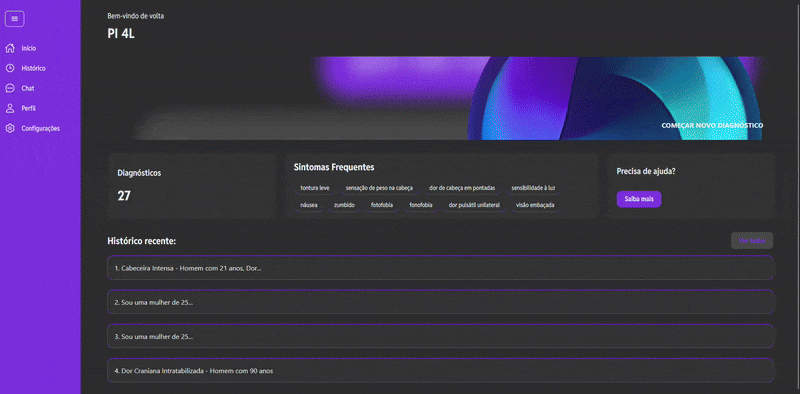Image resolution: width=800 pixels, height=394 pixels.
Task: Select the 'sensibilidade à luz' tag
Action: point(533,188)
